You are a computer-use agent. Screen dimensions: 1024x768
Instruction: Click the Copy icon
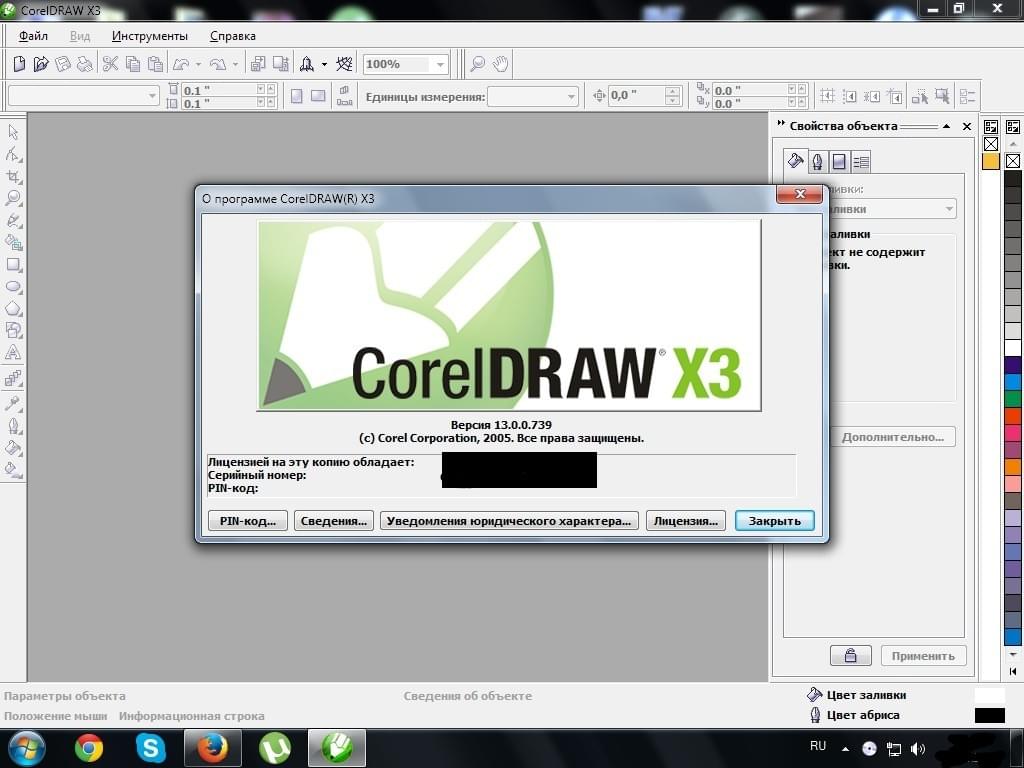133,64
